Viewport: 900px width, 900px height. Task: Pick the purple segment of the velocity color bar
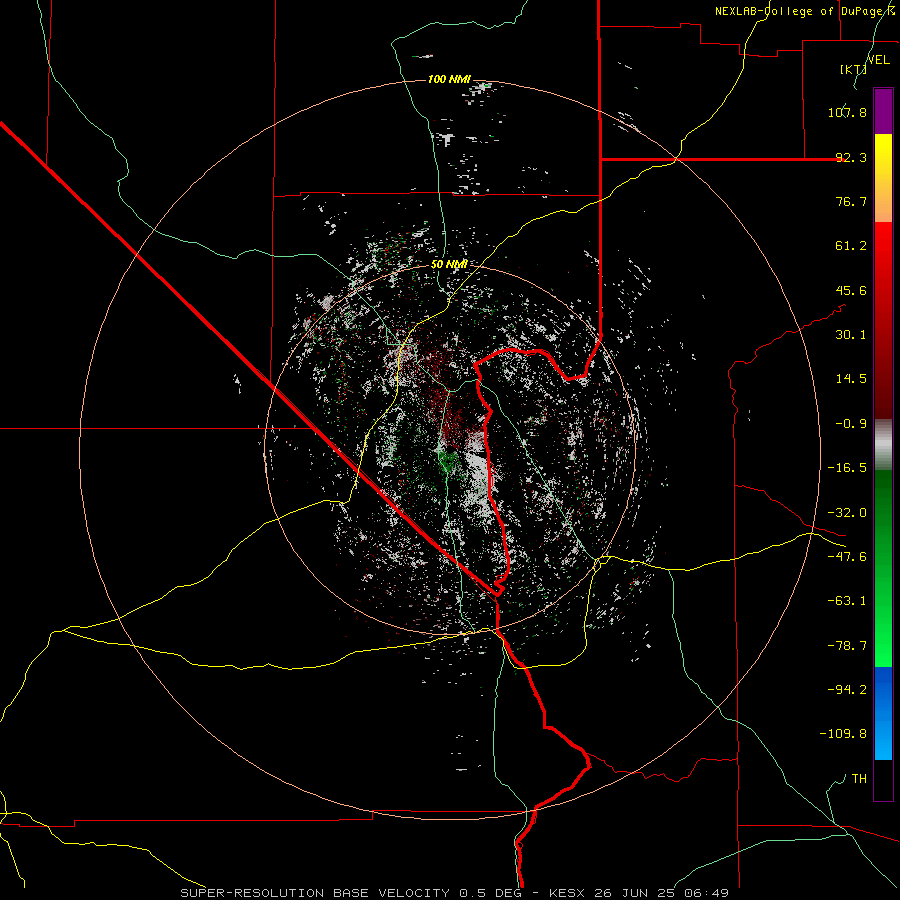point(883,111)
